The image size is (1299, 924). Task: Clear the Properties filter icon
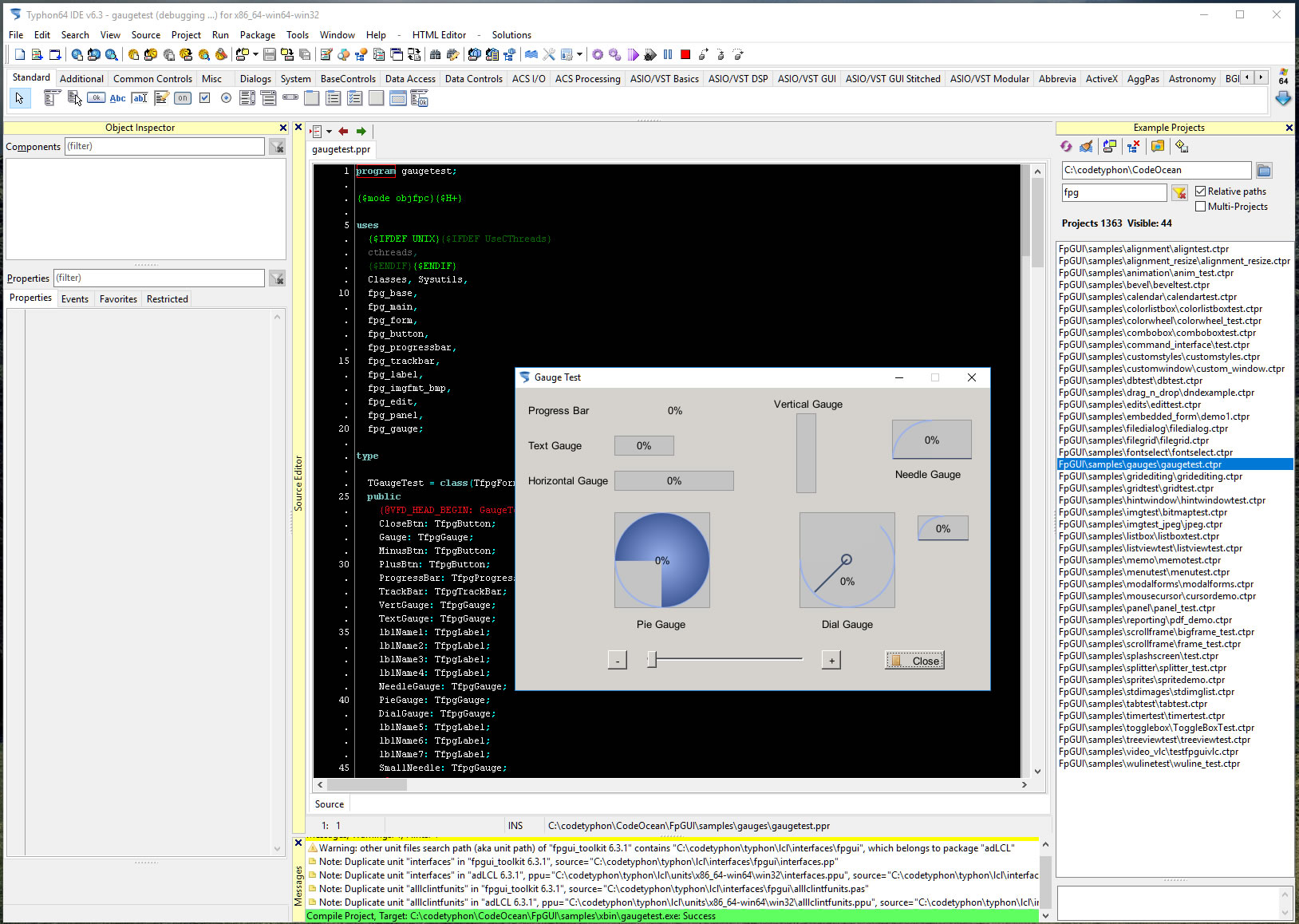pos(277,278)
